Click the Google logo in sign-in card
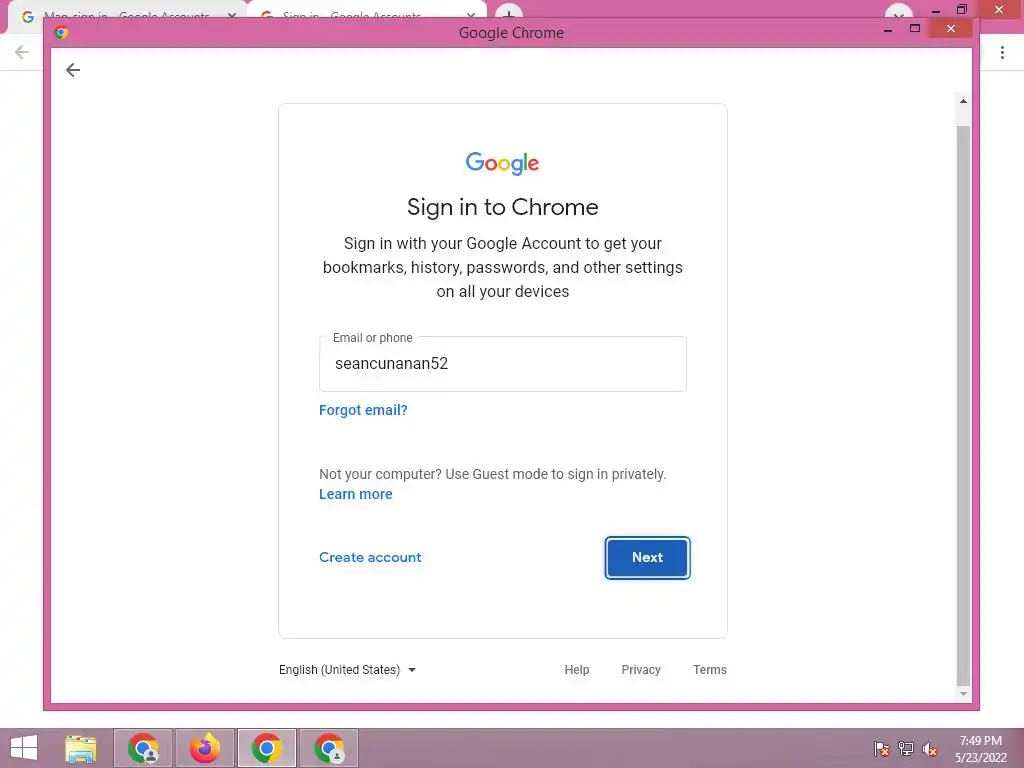Image resolution: width=1024 pixels, height=768 pixels. 502,163
